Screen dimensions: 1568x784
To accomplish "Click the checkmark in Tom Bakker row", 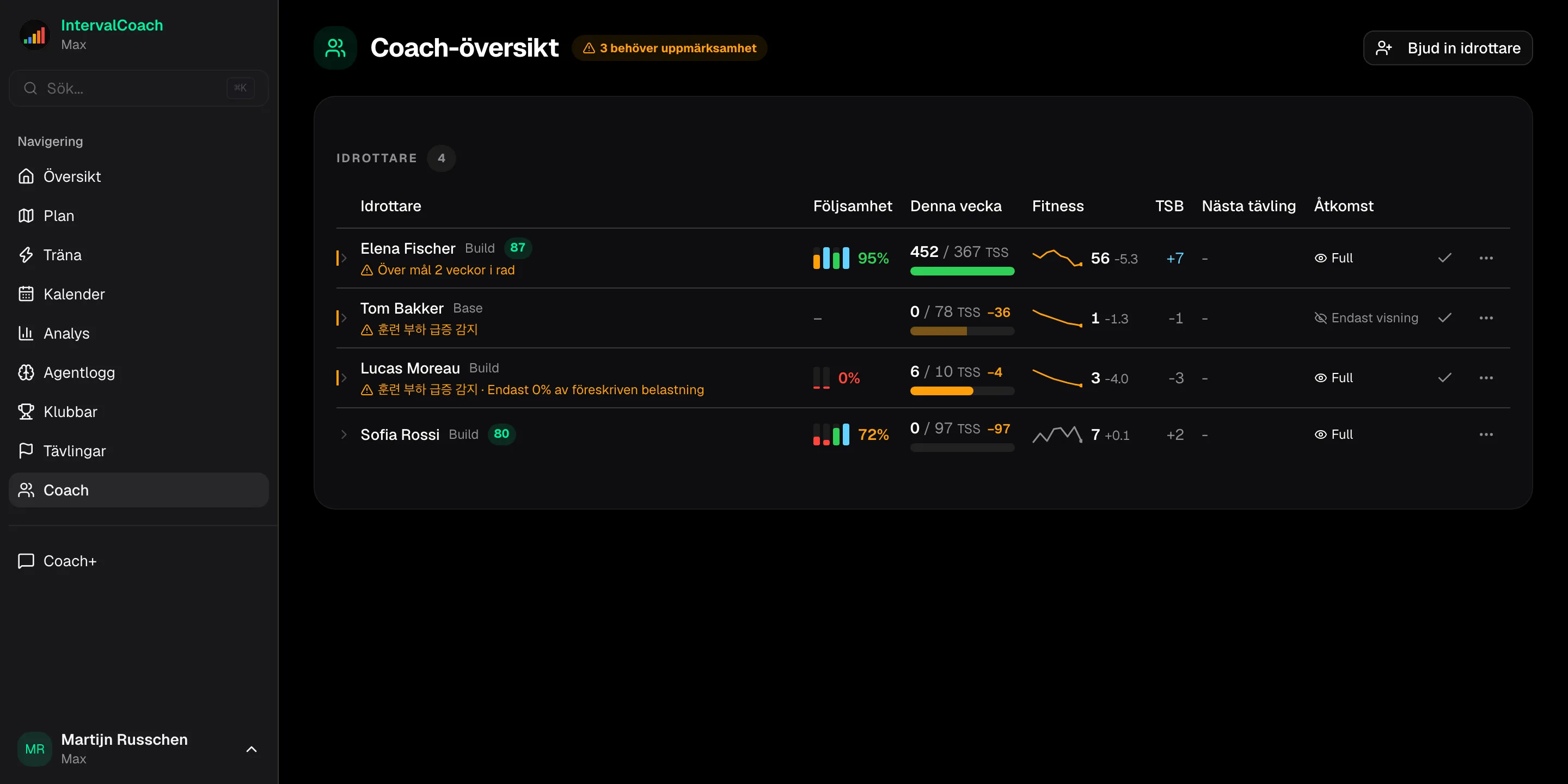I will coord(1444,318).
